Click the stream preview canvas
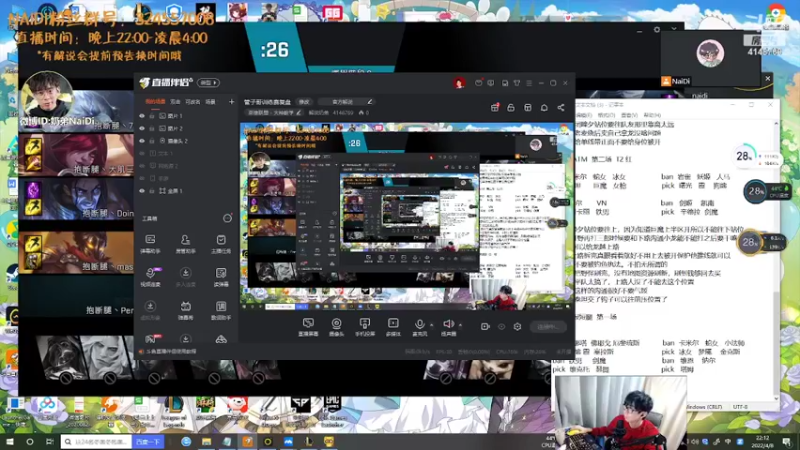Image resolution: width=800 pixels, height=450 pixels. tap(407, 215)
